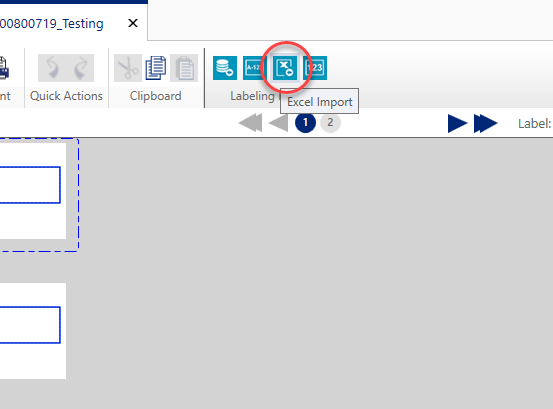Click the print icon in the toolbar
Viewport: 553px width, 409px height.
point(4,68)
